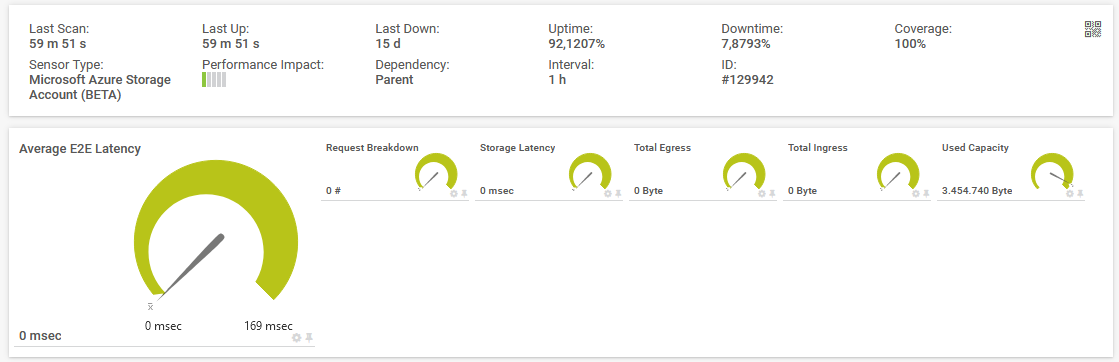Select the Total Egress mini gauge

click(x=744, y=172)
